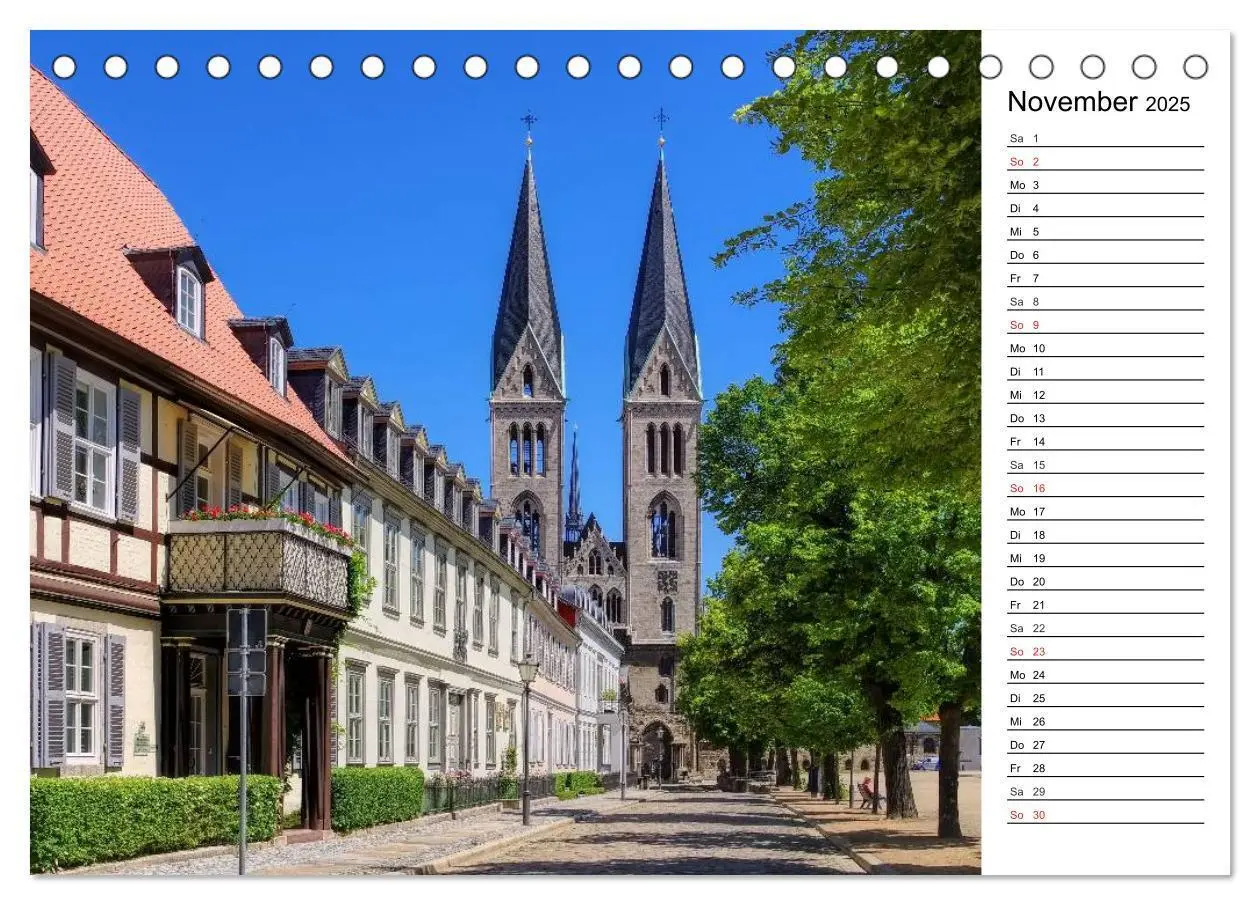
Task: Click the "November 2025" calendar heading
Action: point(1098,102)
